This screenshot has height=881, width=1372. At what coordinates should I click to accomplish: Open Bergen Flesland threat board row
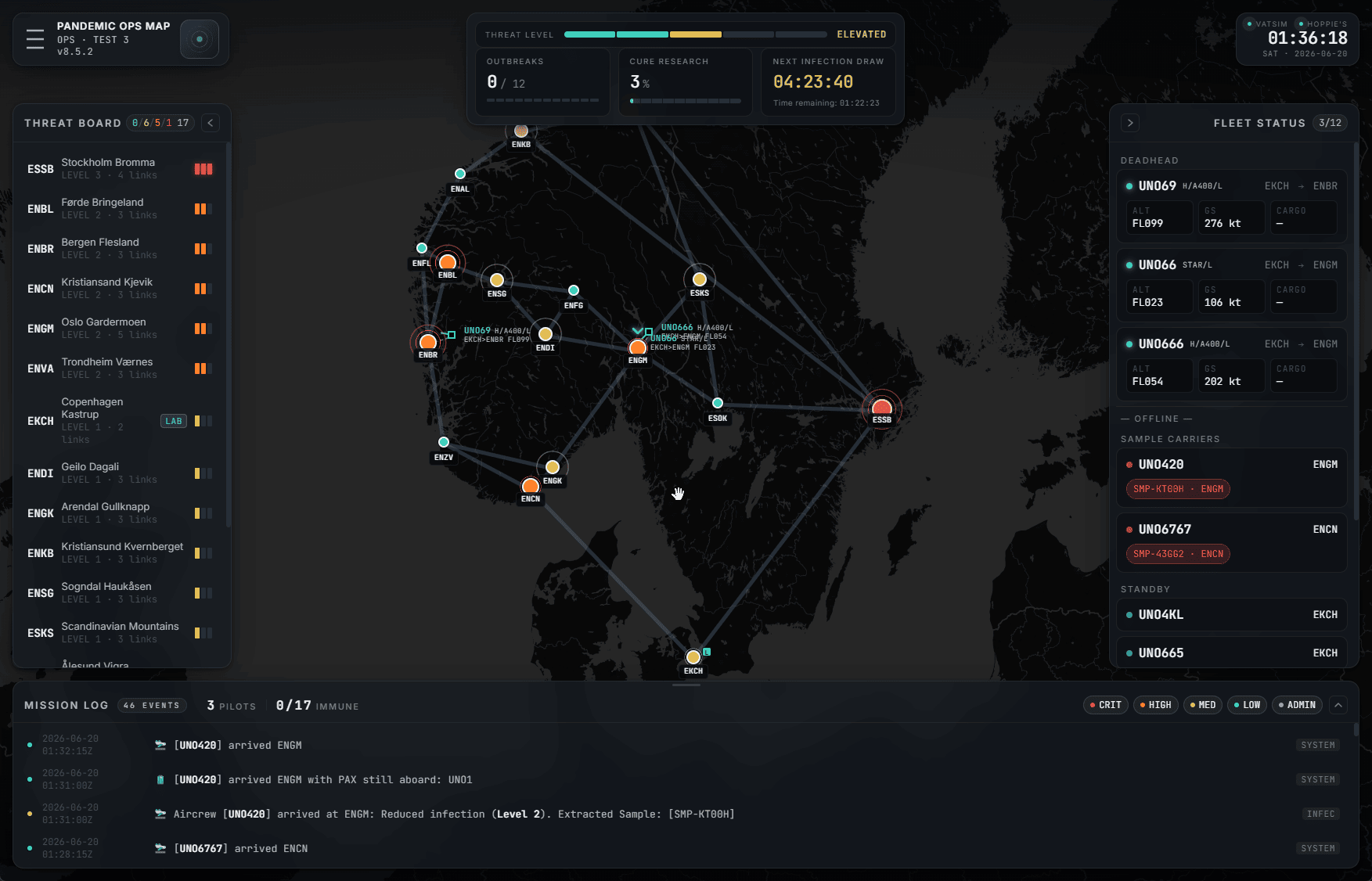coord(120,249)
